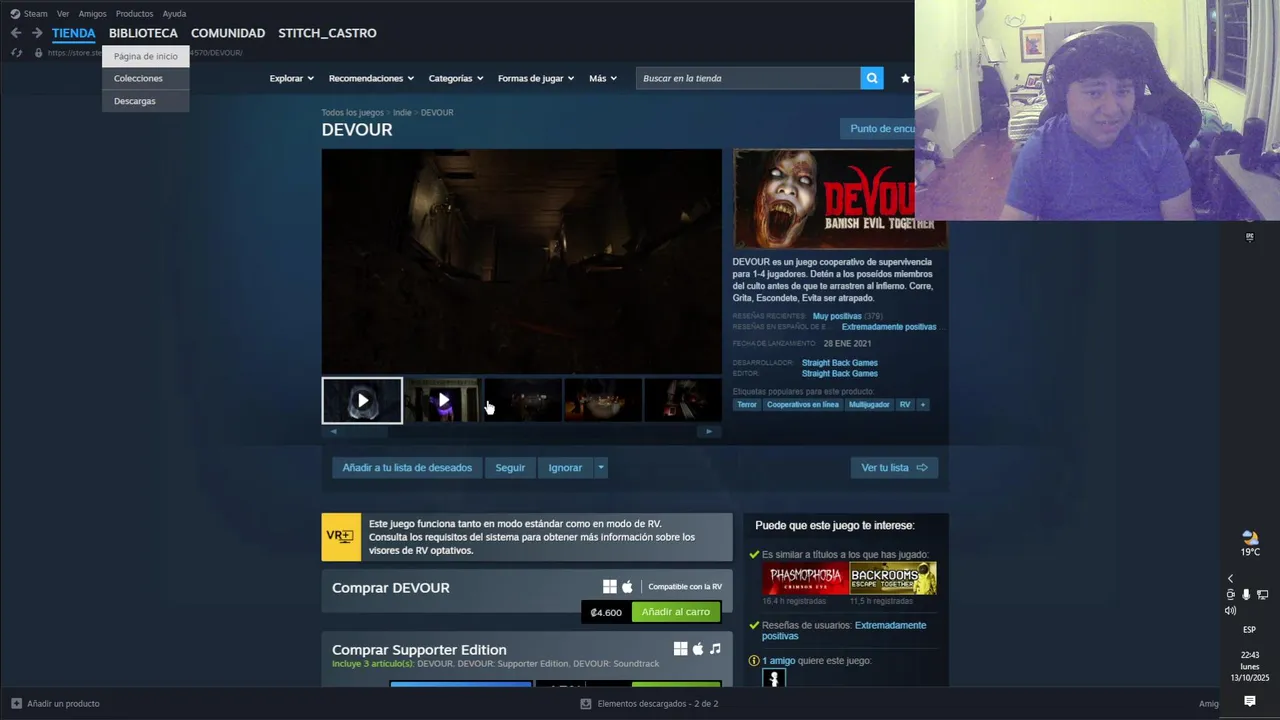
Task: Open Backrooms Escape Together capsule
Action: point(893,578)
